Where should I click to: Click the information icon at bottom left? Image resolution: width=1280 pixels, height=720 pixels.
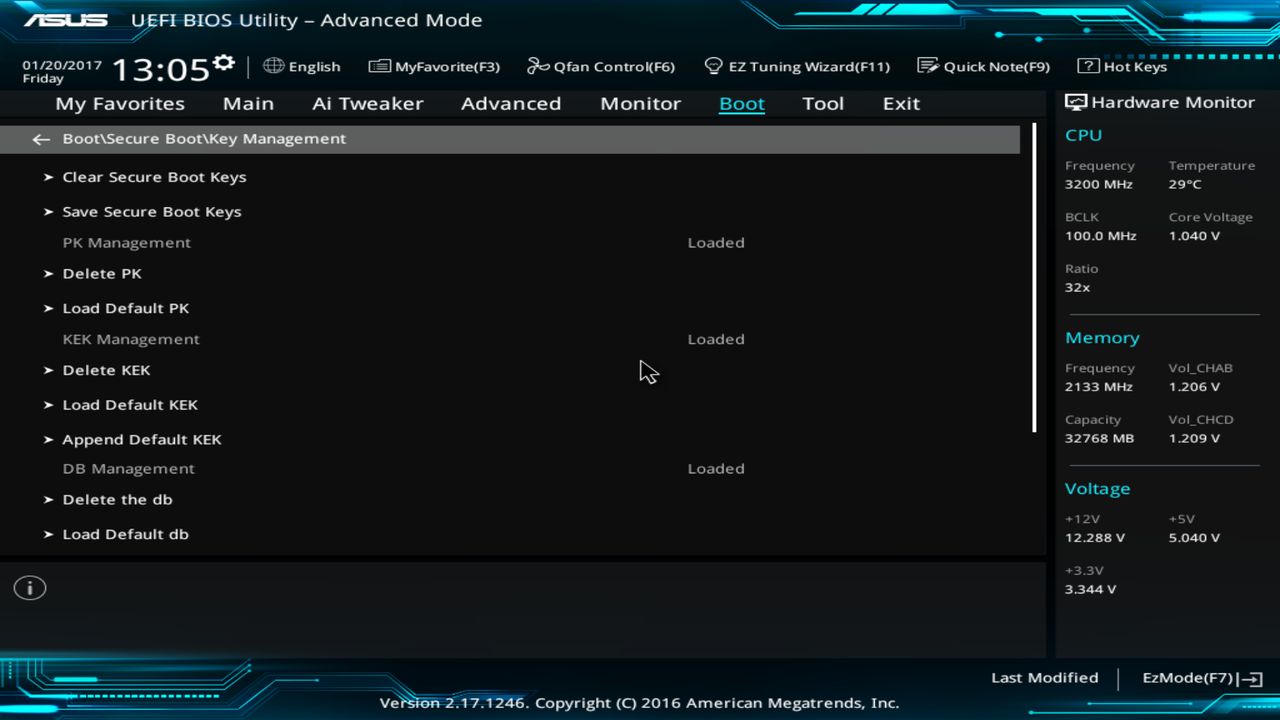(x=29, y=588)
